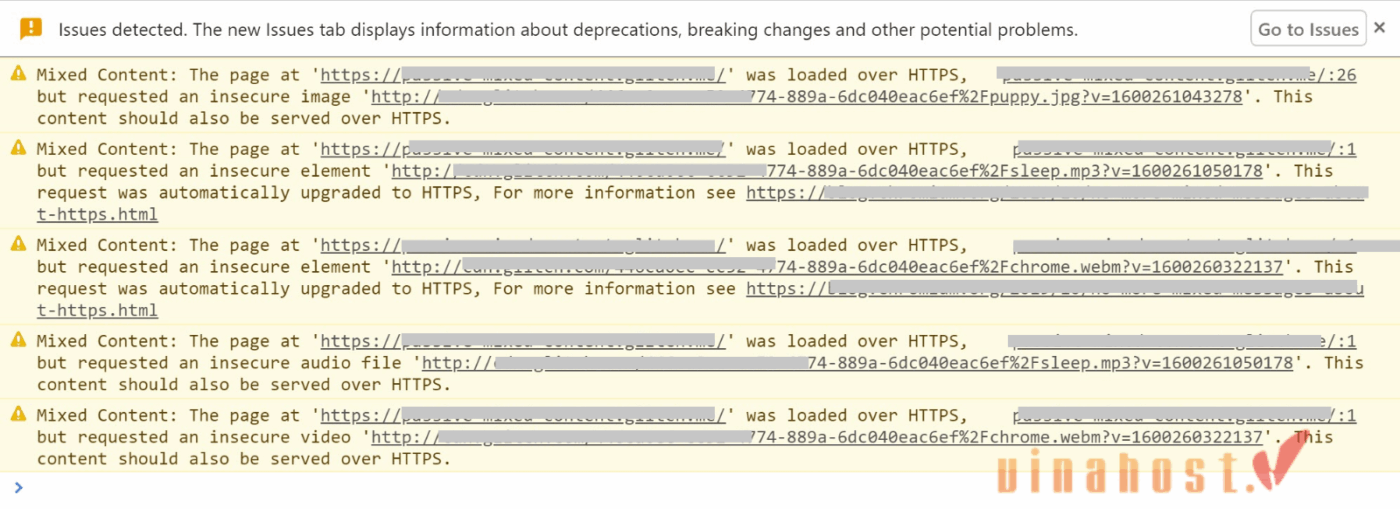
Task: Open the source link of the insecure video message
Action: [x=1185, y=415]
